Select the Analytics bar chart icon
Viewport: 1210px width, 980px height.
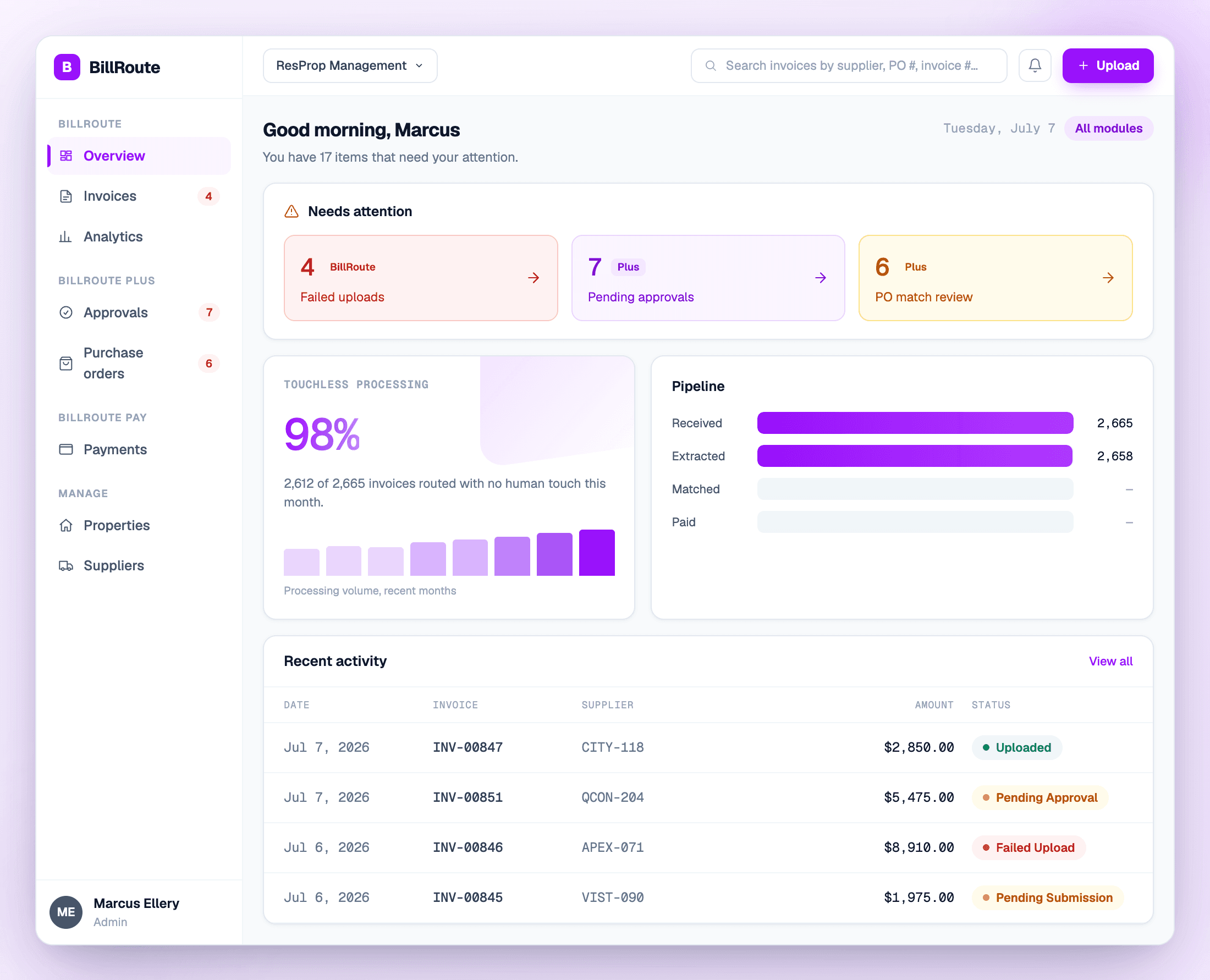[65, 236]
